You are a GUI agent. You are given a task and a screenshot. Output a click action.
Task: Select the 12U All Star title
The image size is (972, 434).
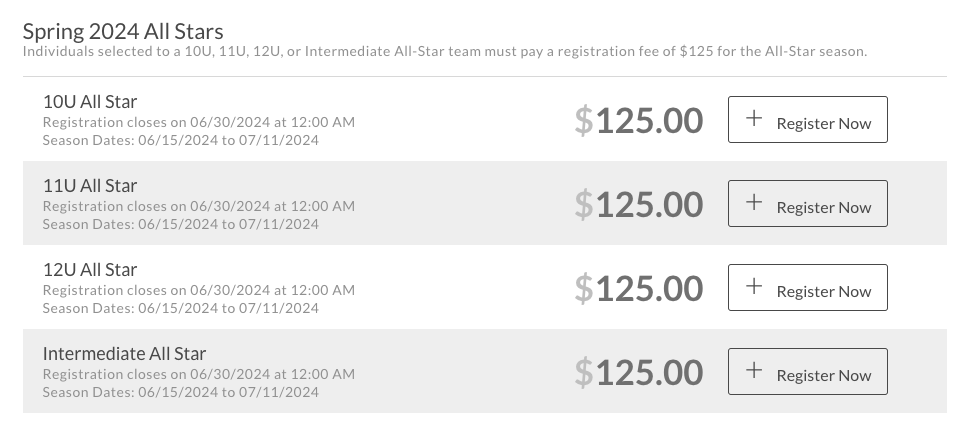pos(90,269)
